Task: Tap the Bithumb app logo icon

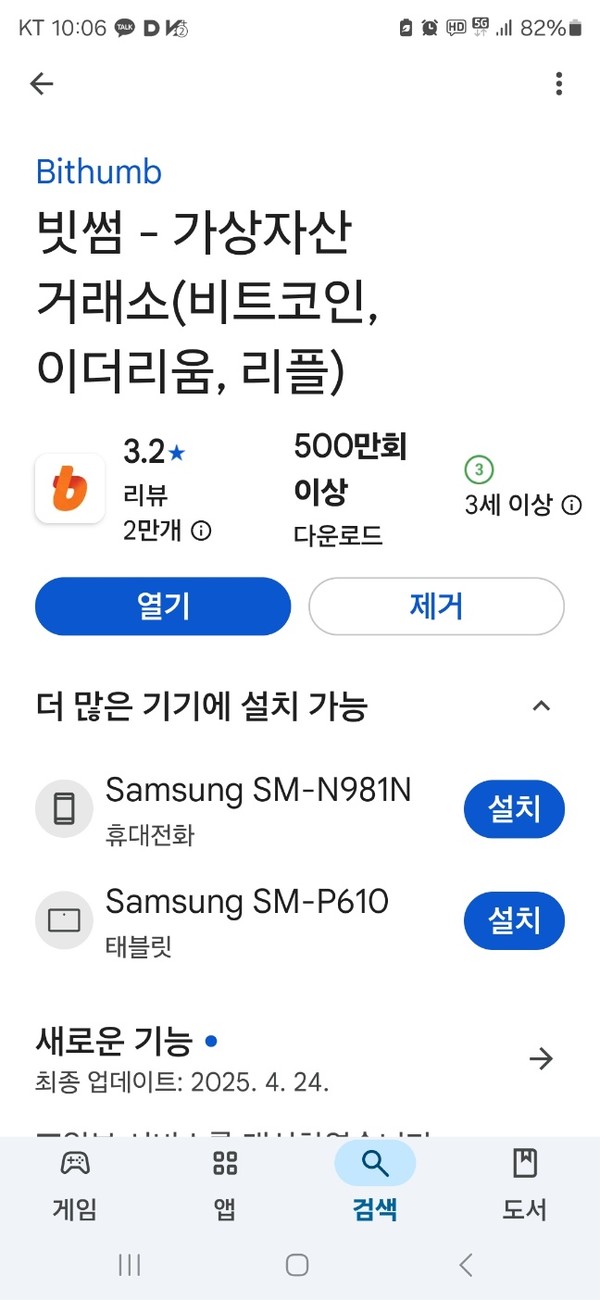Action: click(x=70, y=488)
